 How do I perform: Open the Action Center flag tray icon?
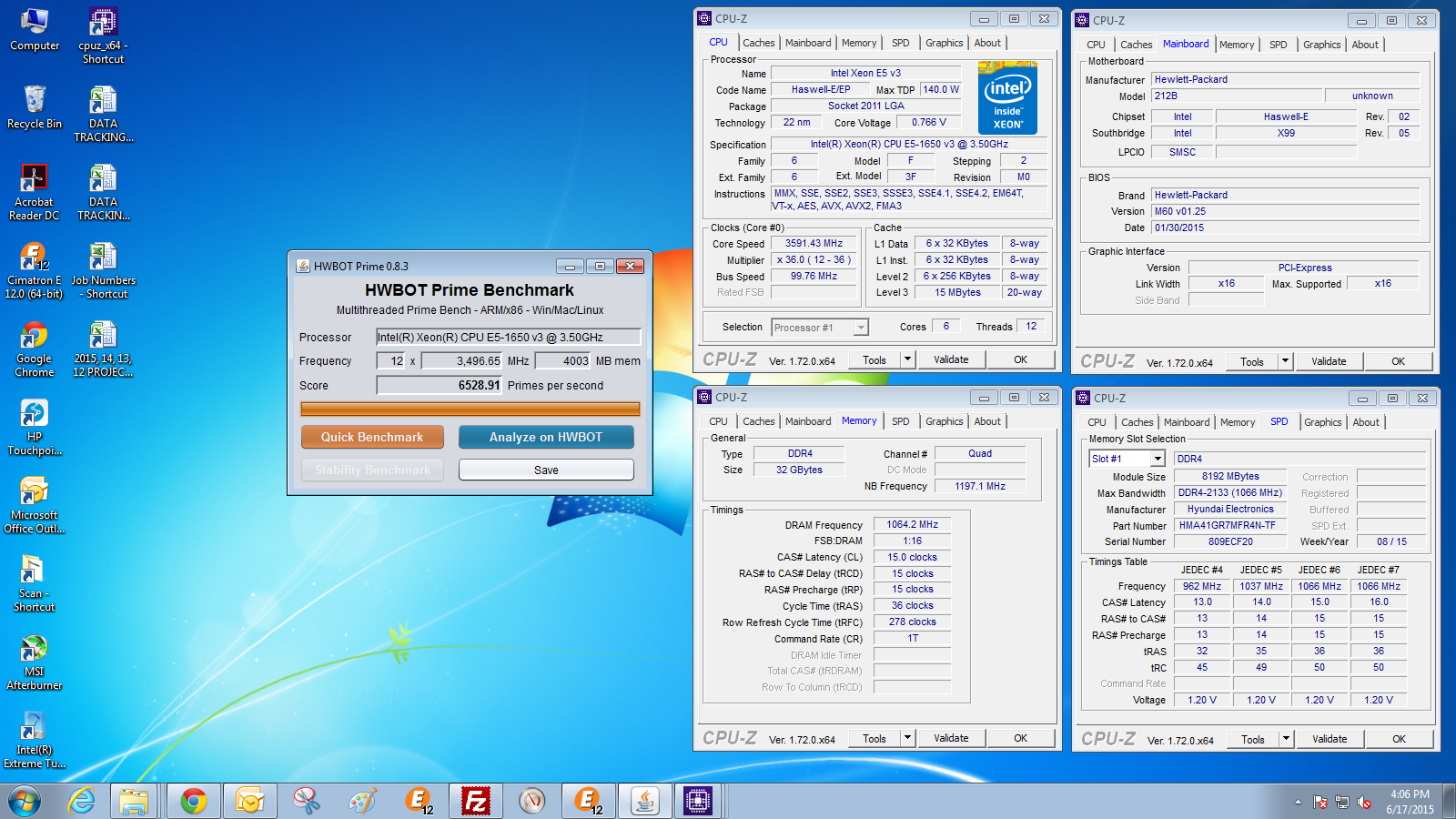pyautogui.click(x=1320, y=802)
